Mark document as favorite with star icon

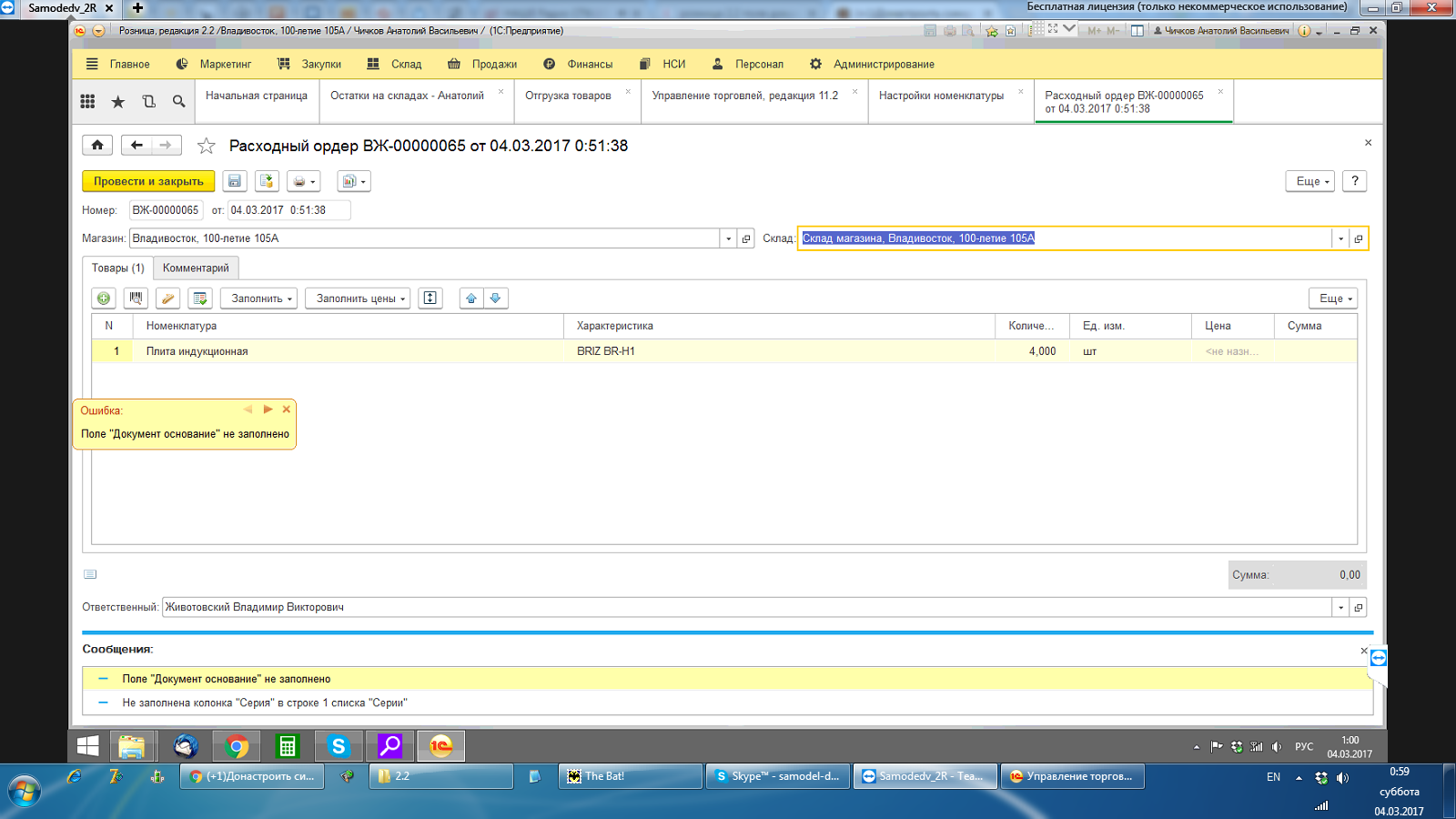point(207,146)
